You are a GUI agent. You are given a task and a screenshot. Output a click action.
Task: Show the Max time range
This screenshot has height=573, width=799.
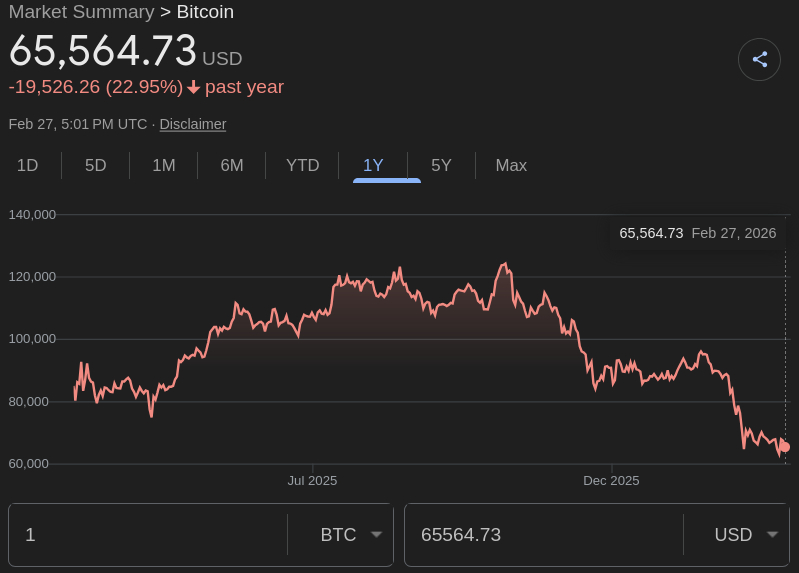(511, 166)
